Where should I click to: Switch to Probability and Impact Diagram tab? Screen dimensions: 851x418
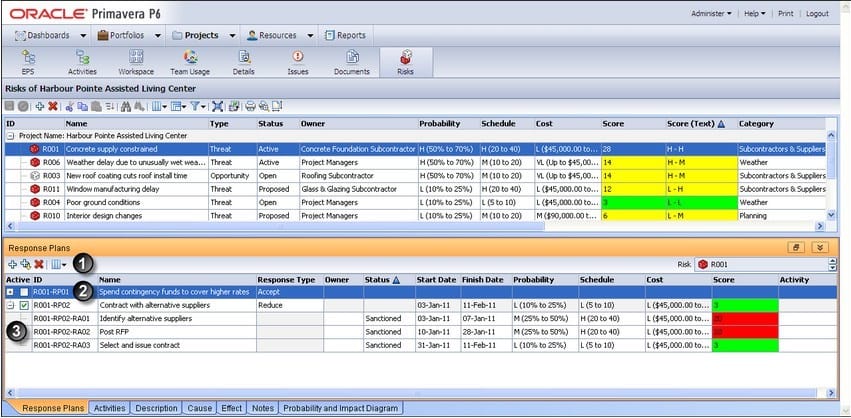coord(339,408)
